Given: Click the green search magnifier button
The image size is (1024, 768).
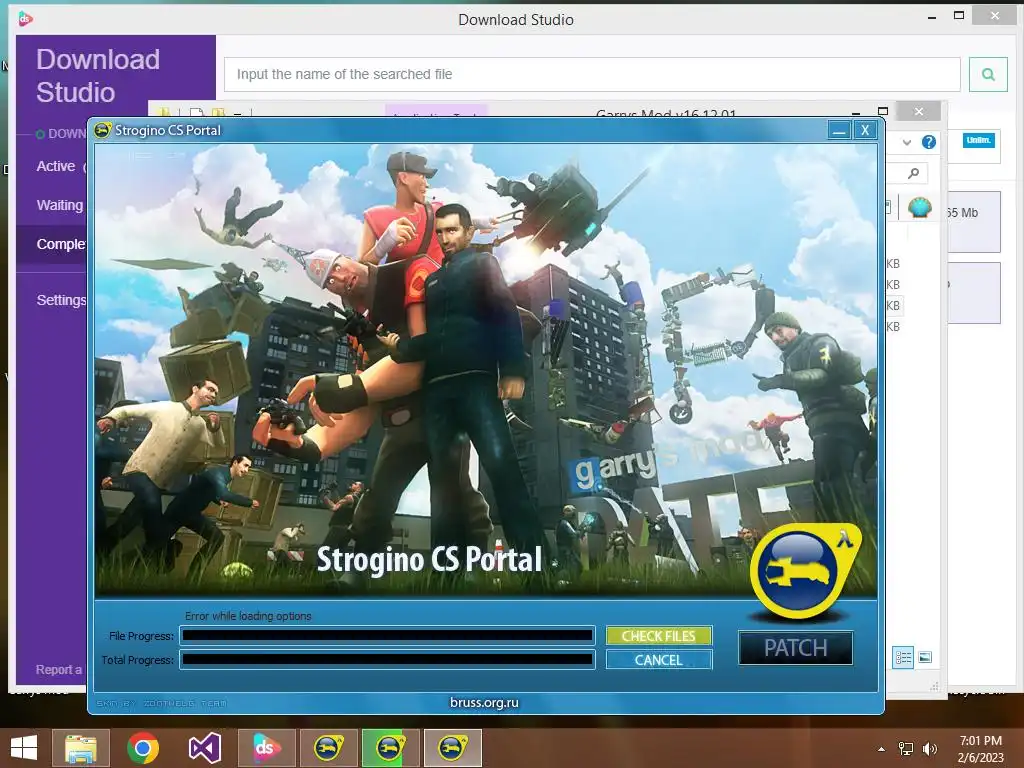Looking at the screenshot, I should pyautogui.click(x=988, y=74).
